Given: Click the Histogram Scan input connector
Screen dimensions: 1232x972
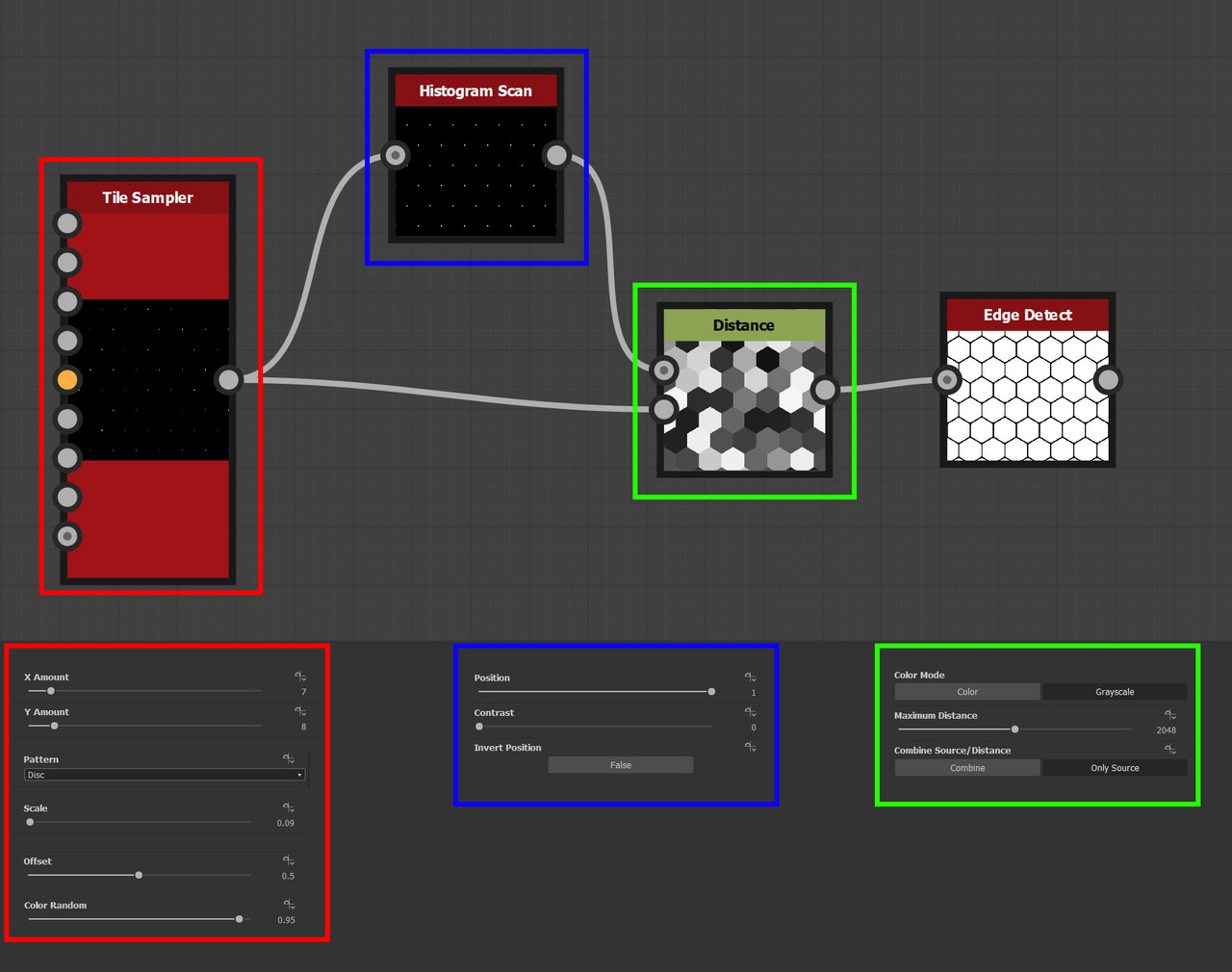Looking at the screenshot, I should click(x=395, y=154).
